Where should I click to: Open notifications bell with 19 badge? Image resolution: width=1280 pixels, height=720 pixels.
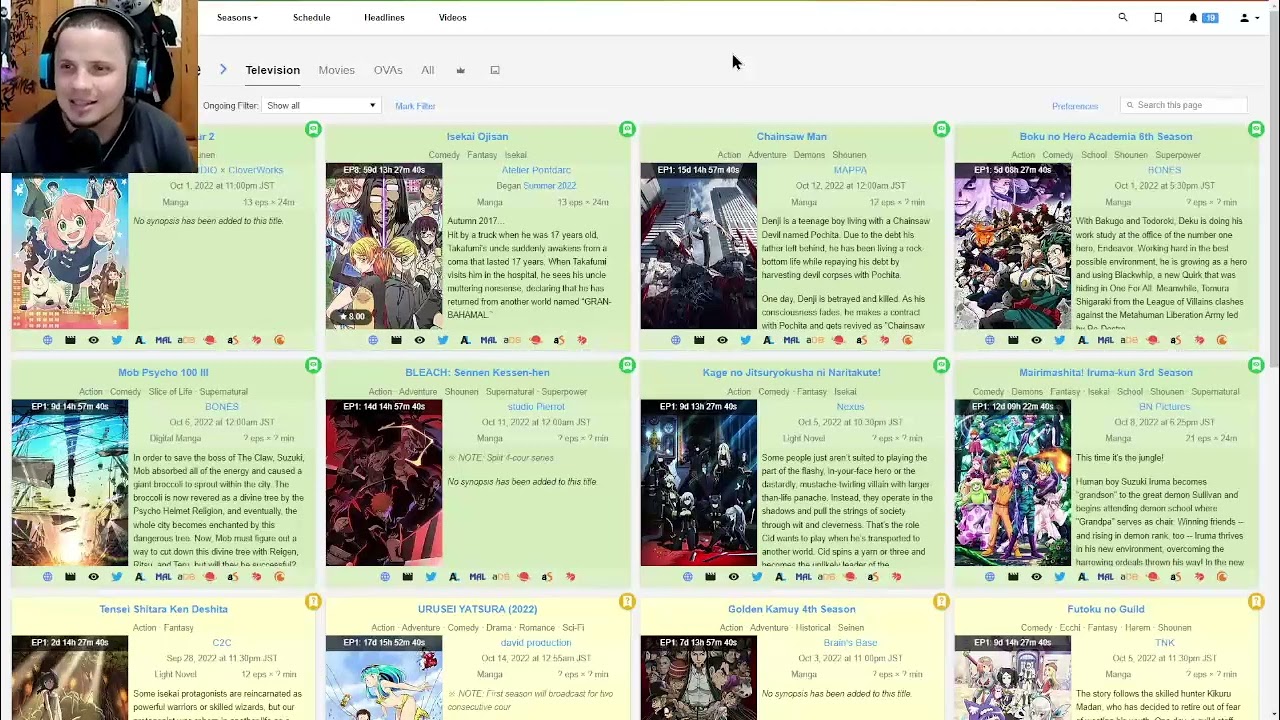[x=1202, y=17]
